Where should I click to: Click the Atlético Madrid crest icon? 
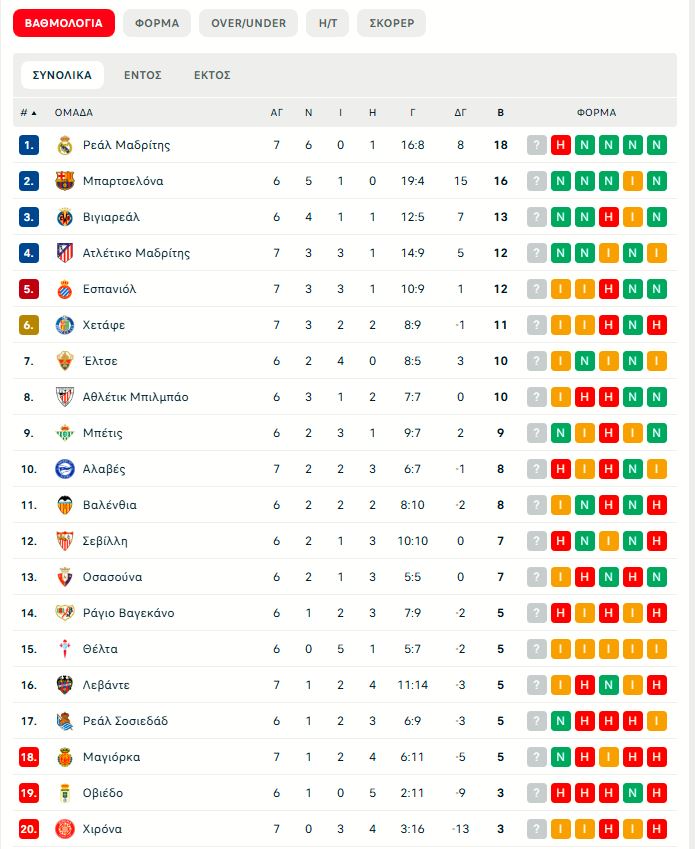[65, 253]
